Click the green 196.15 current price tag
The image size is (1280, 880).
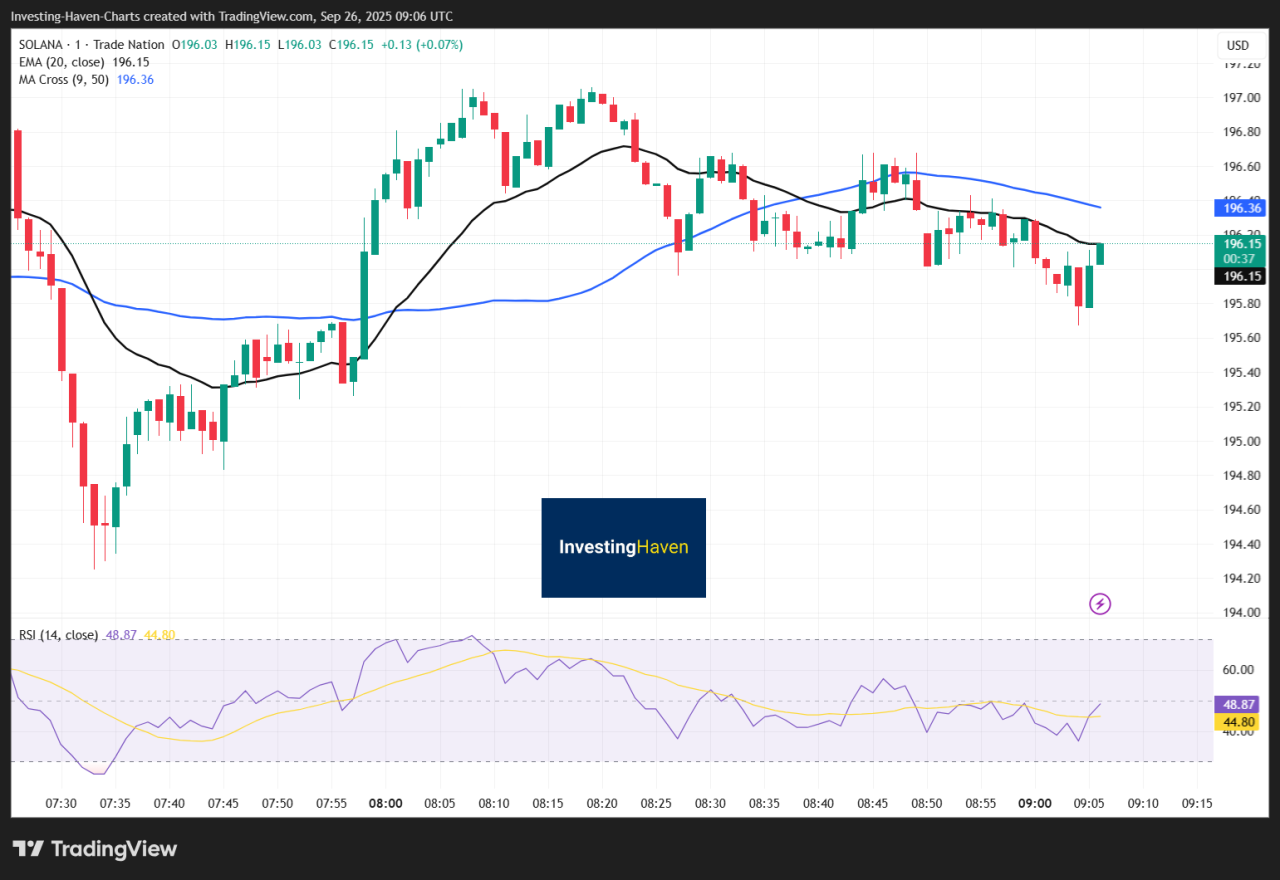point(1237,244)
